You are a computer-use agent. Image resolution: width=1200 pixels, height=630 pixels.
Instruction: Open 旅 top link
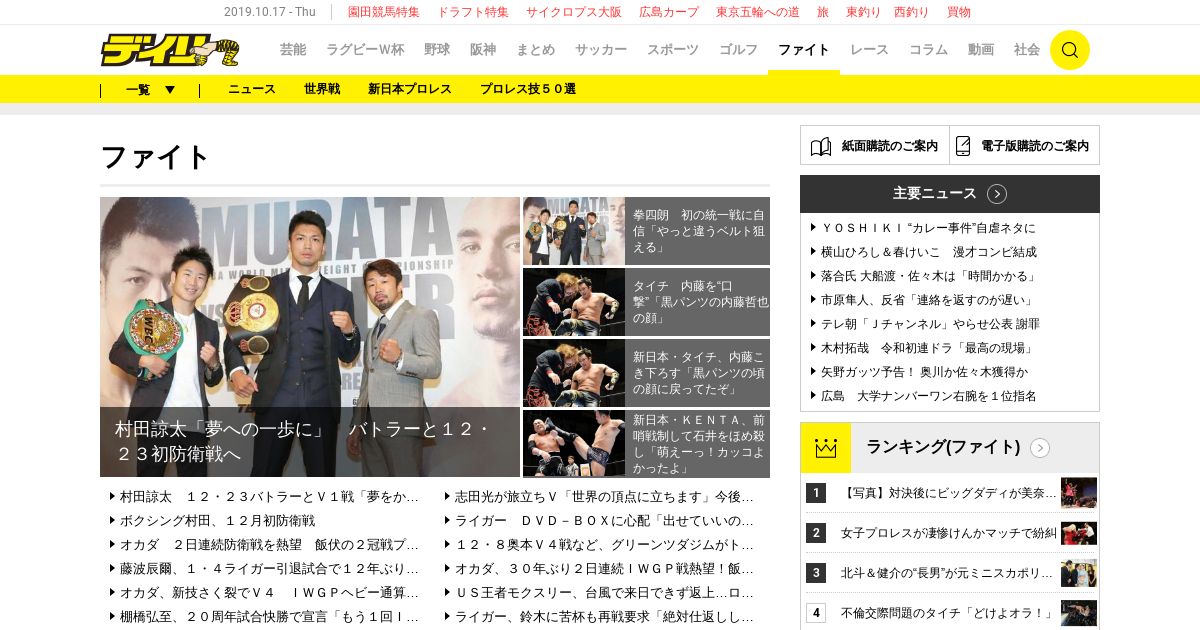tap(823, 12)
